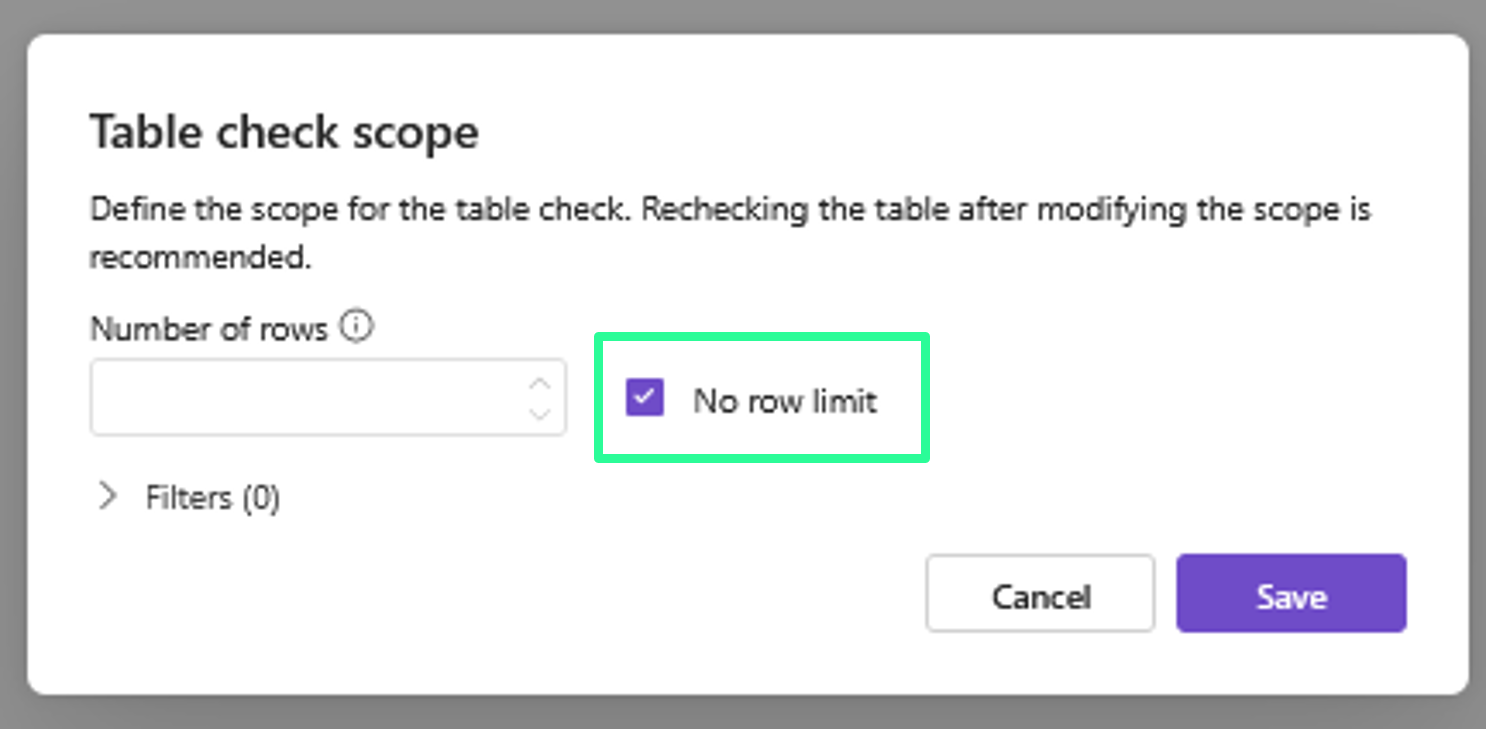Uncheck the No row limit checkbox
The width and height of the screenshot is (1486, 729).
(x=645, y=397)
